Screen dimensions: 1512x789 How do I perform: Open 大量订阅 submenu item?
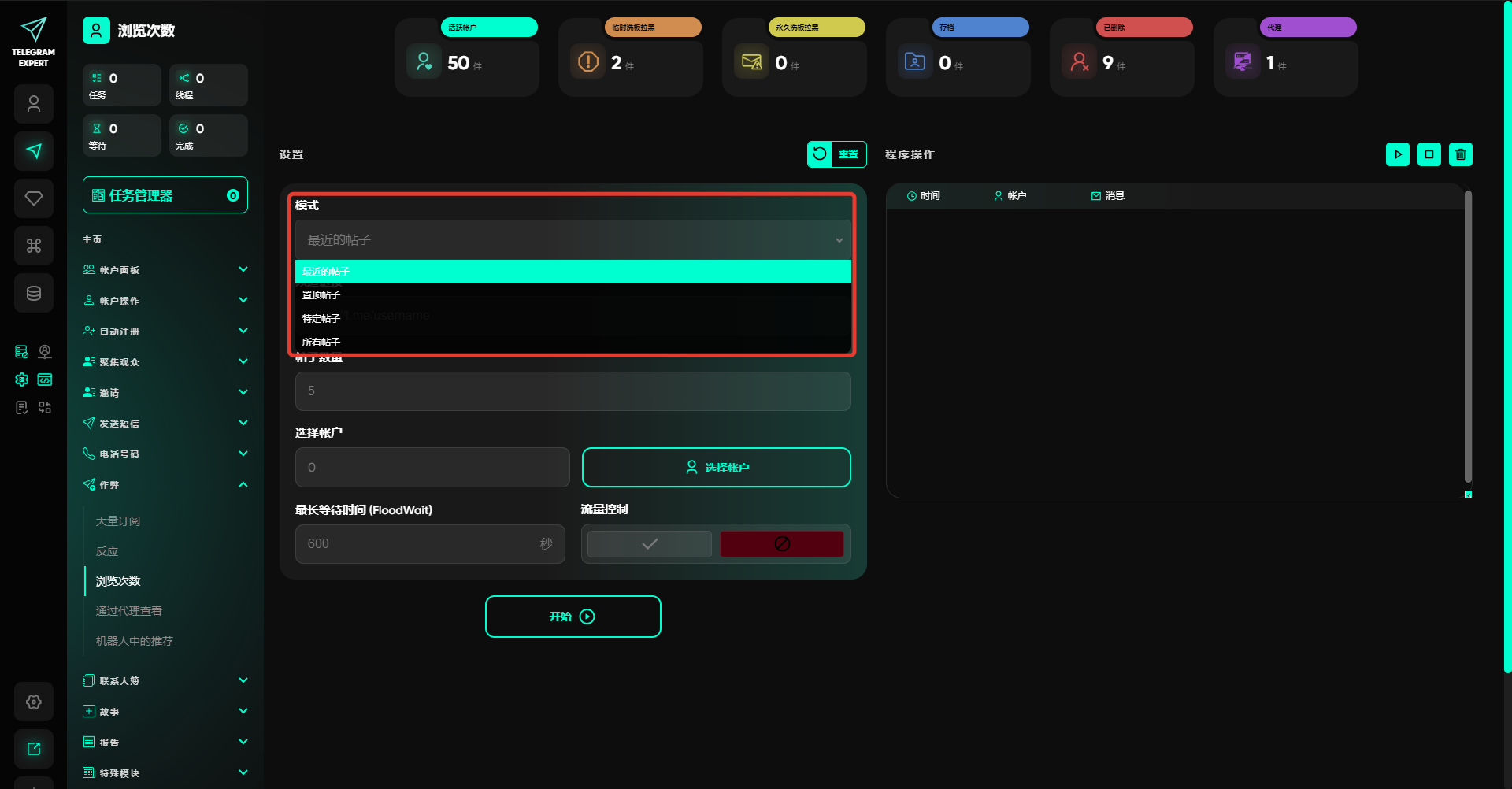coord(118,521)
